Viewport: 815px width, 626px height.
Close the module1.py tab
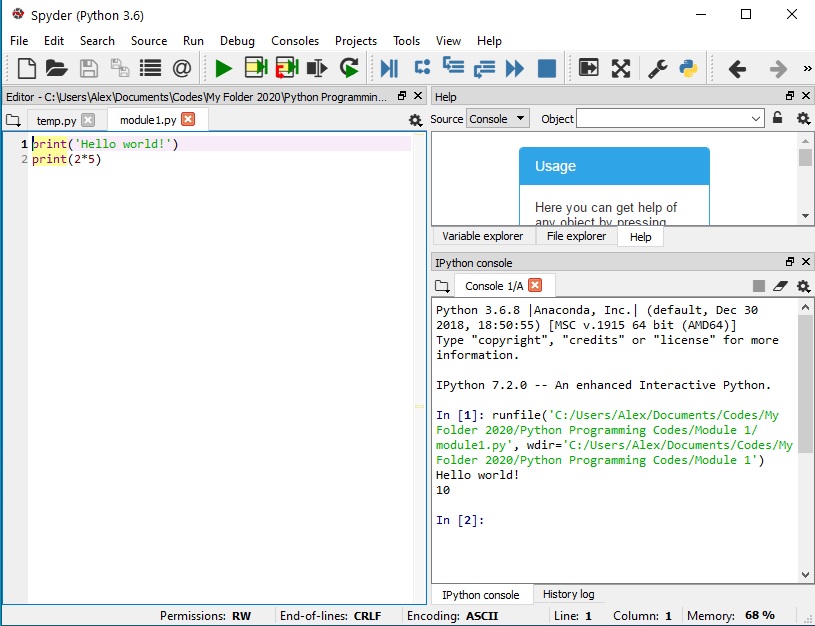coord(188,120)
